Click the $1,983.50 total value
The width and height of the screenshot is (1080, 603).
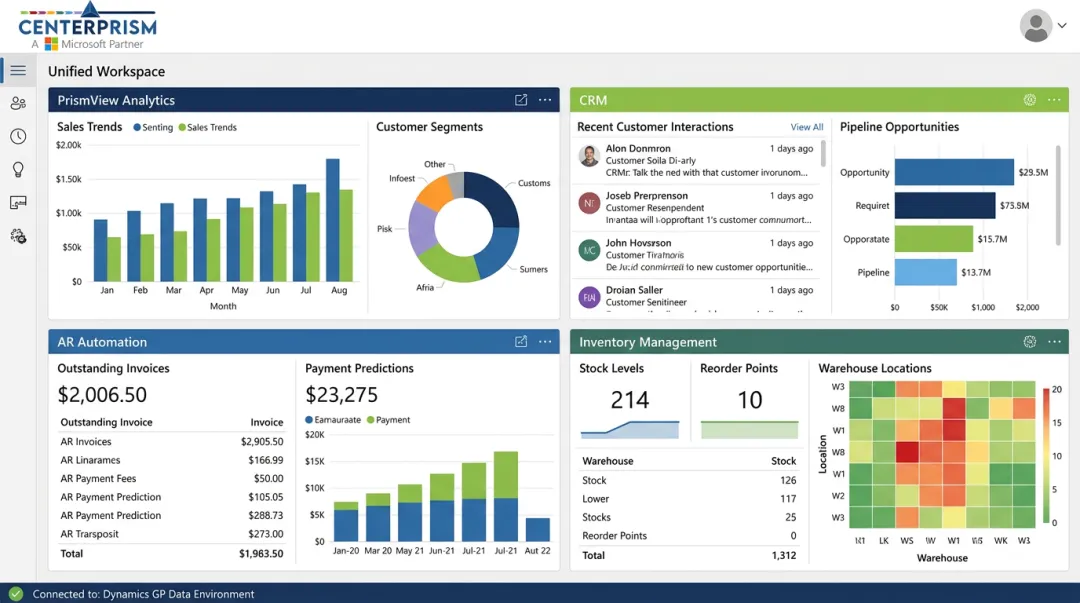(x=261, y=553)
